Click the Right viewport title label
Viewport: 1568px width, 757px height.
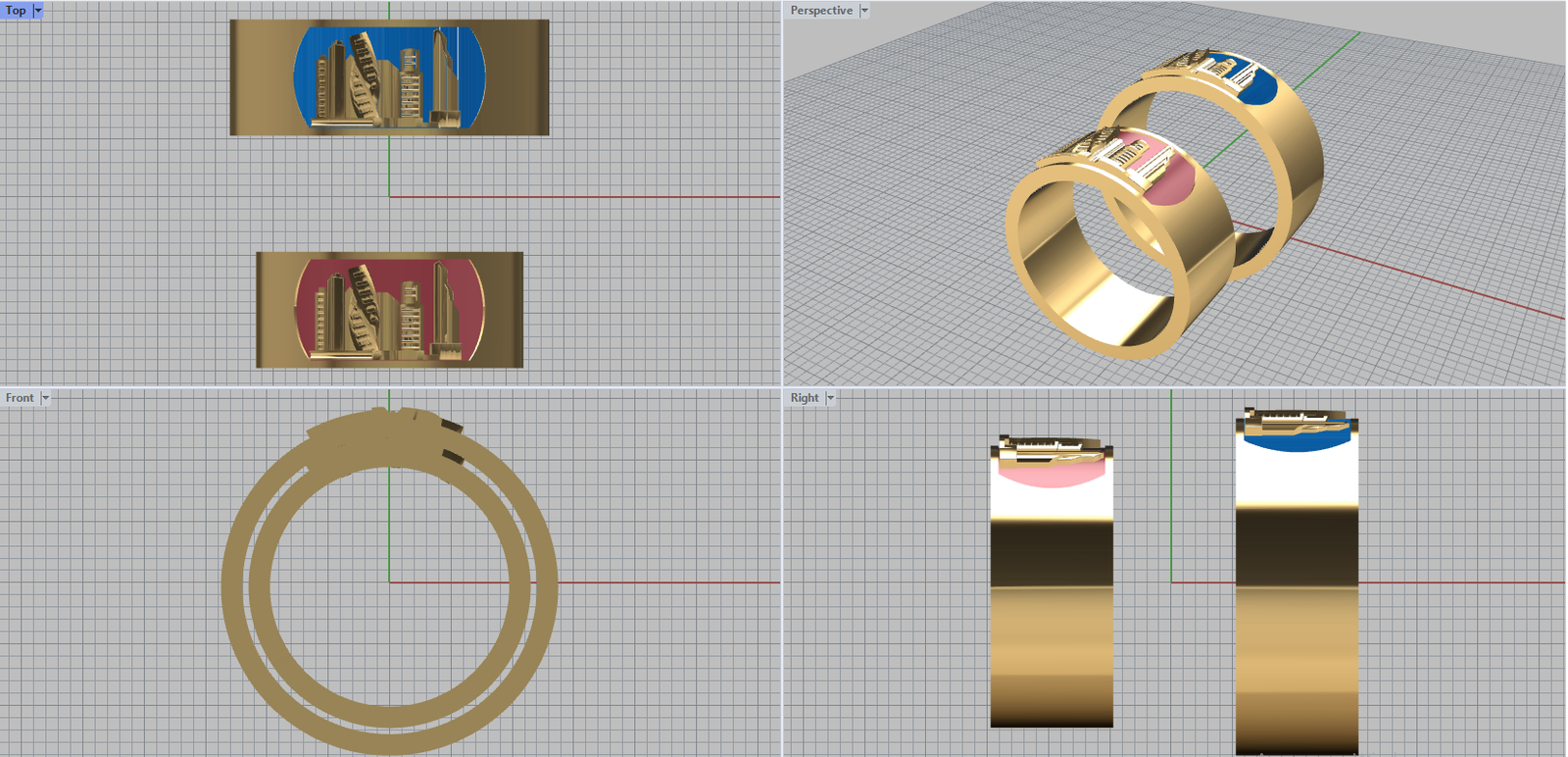[x=804, y=398]
